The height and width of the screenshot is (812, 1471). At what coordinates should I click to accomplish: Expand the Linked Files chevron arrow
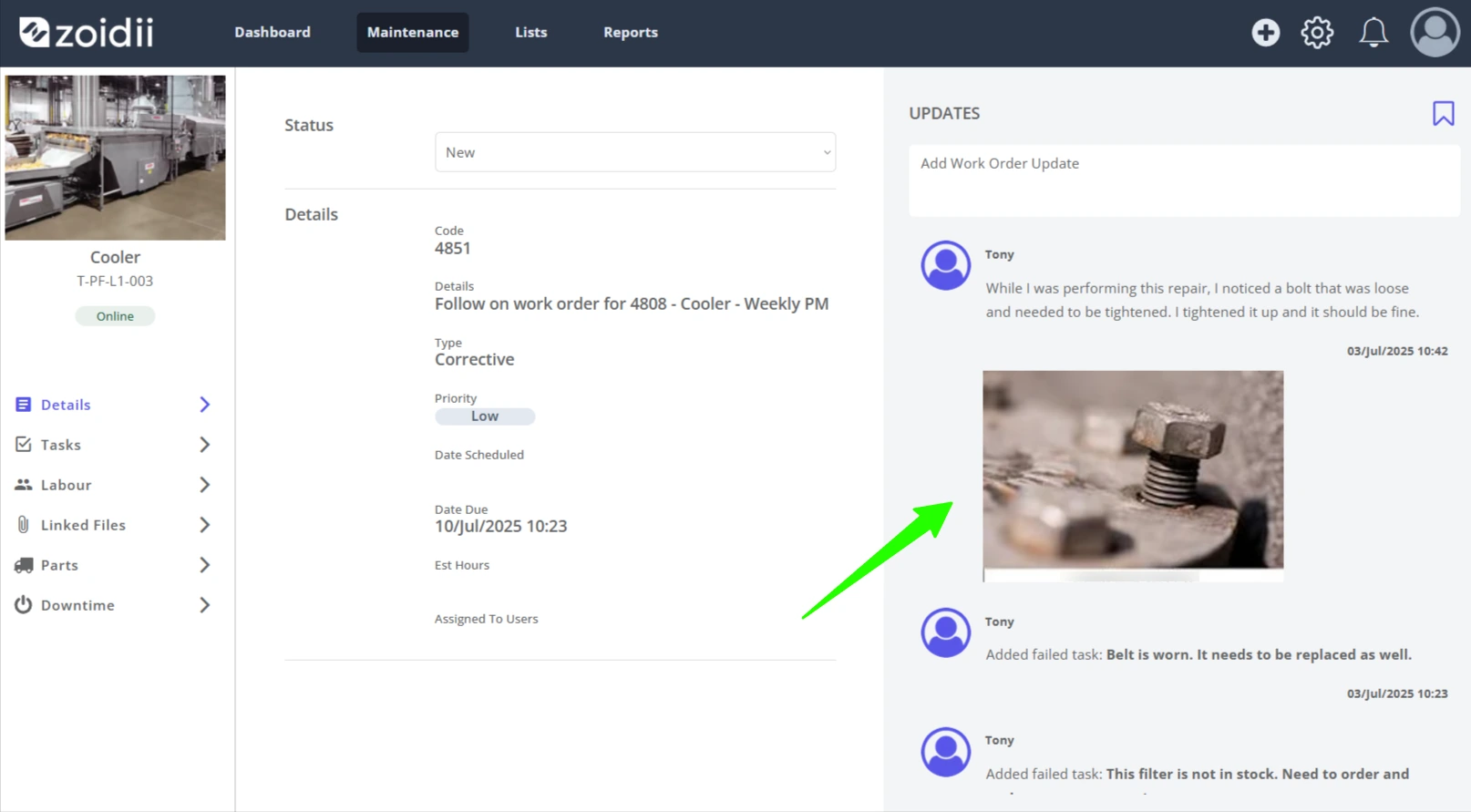tap(205, 525)
